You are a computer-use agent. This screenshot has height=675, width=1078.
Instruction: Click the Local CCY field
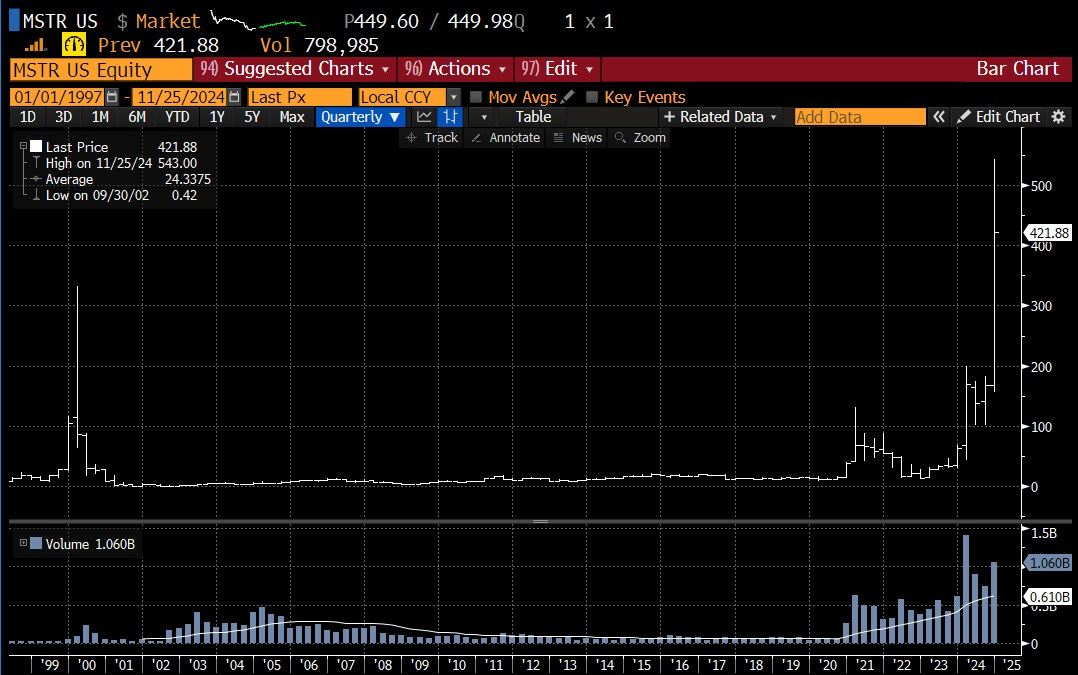[402, 97]
